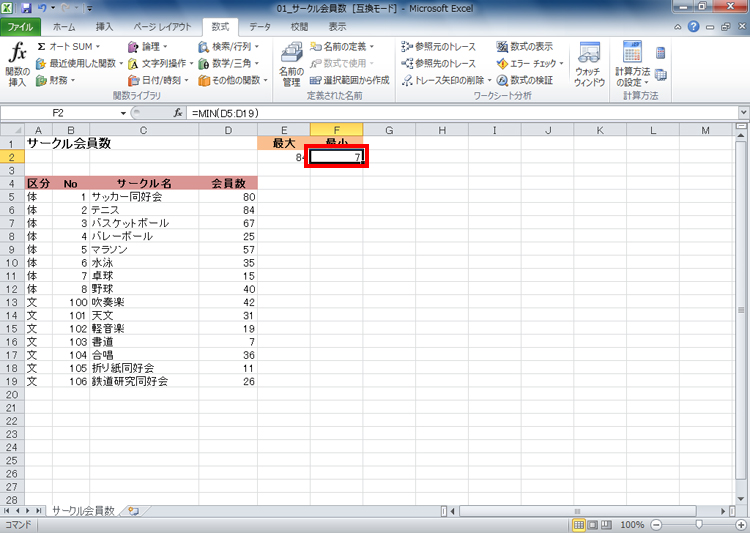The height and width of the screenshot is (533, 750).
Task: Open the Excel Help question mark icon
Action: (x=694, y=27)
